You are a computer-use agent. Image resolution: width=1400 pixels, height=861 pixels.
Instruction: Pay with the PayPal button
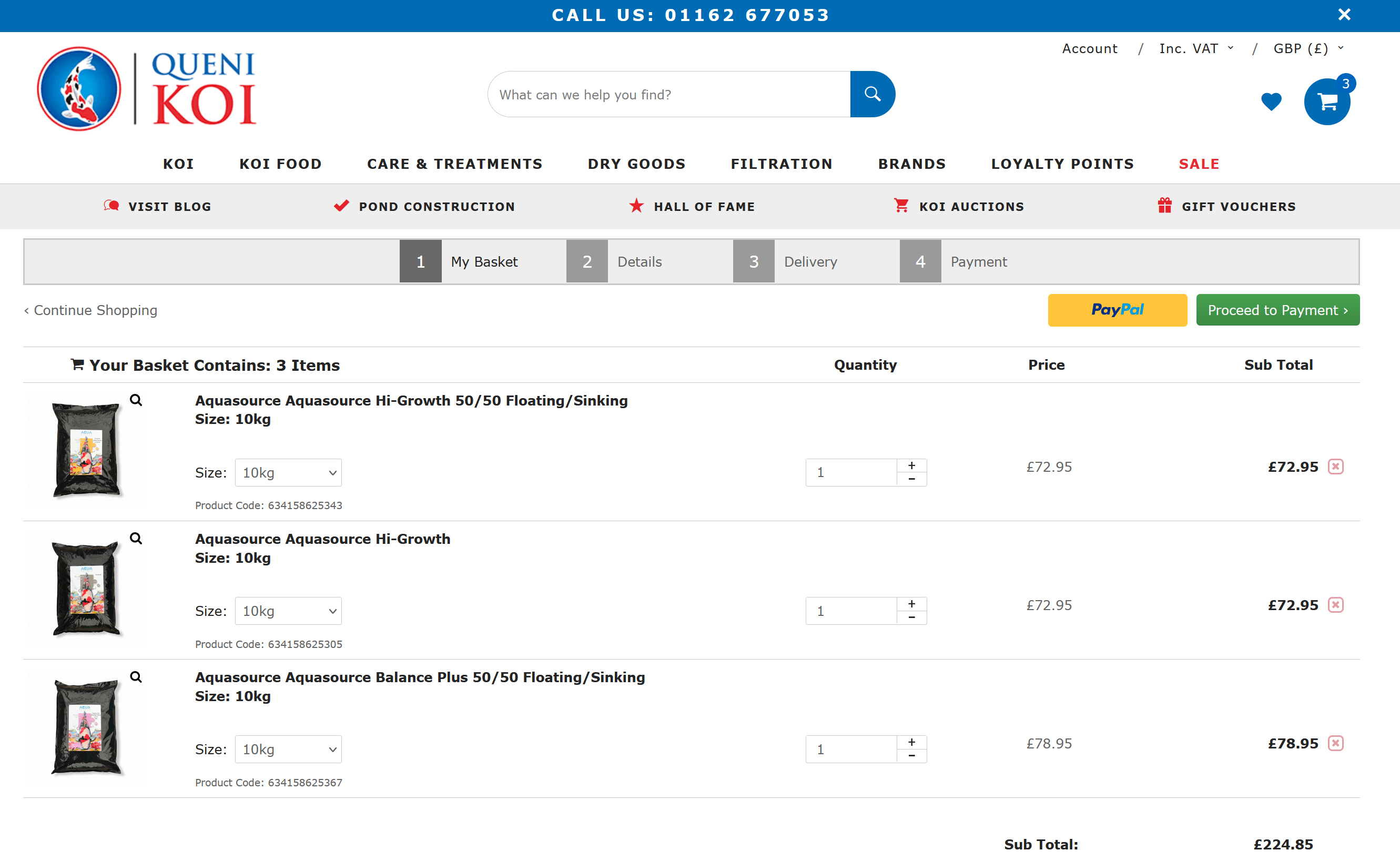click(x=1117, y=310)
